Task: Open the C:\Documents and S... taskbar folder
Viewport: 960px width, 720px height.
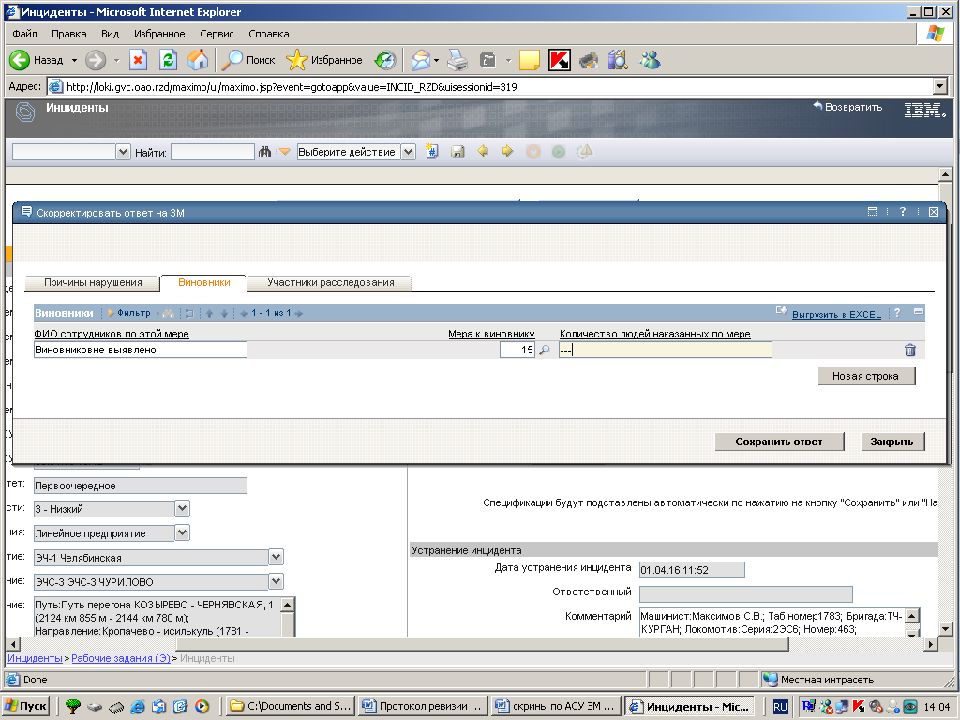Action: click(289, 706)
